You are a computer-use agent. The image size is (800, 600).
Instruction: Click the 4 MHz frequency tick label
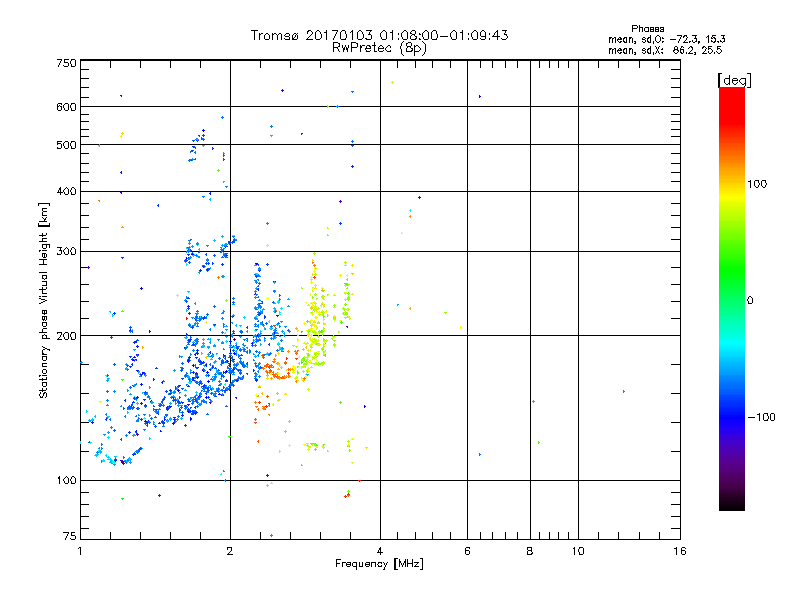pyautogui.click(x=380, y=551)
